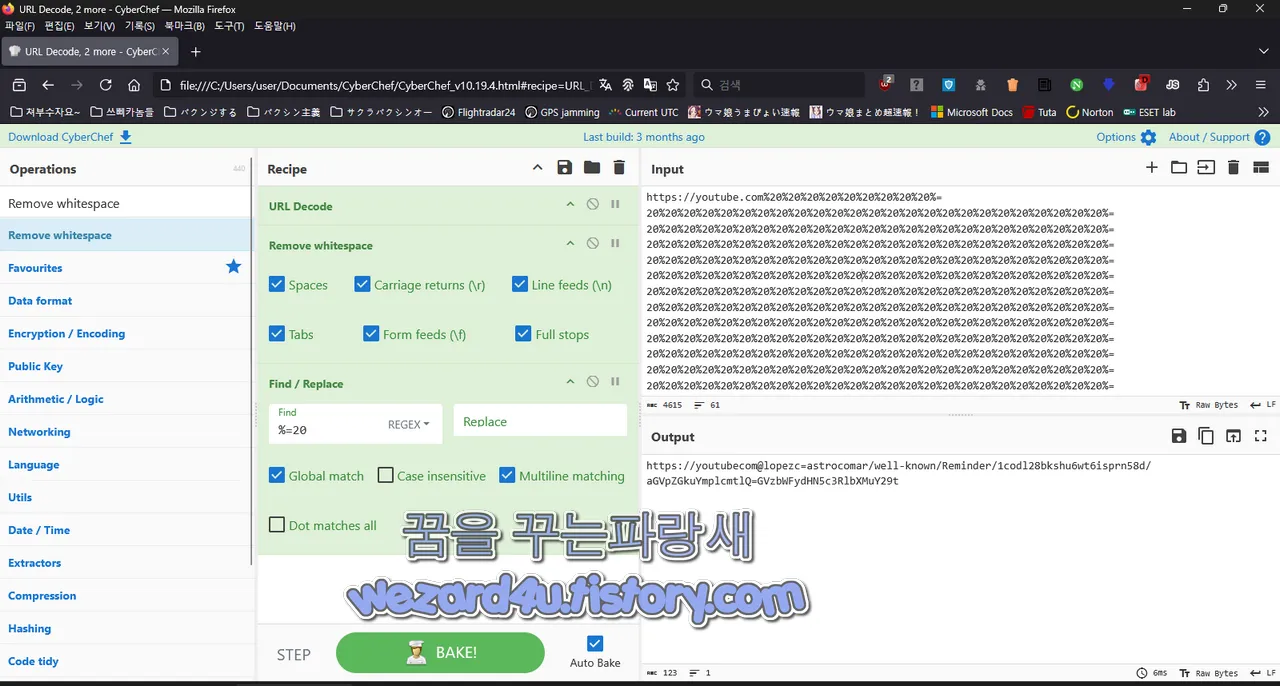
Task: Open the REGEX find-type dropdown
Action: (x=408, y=424)
